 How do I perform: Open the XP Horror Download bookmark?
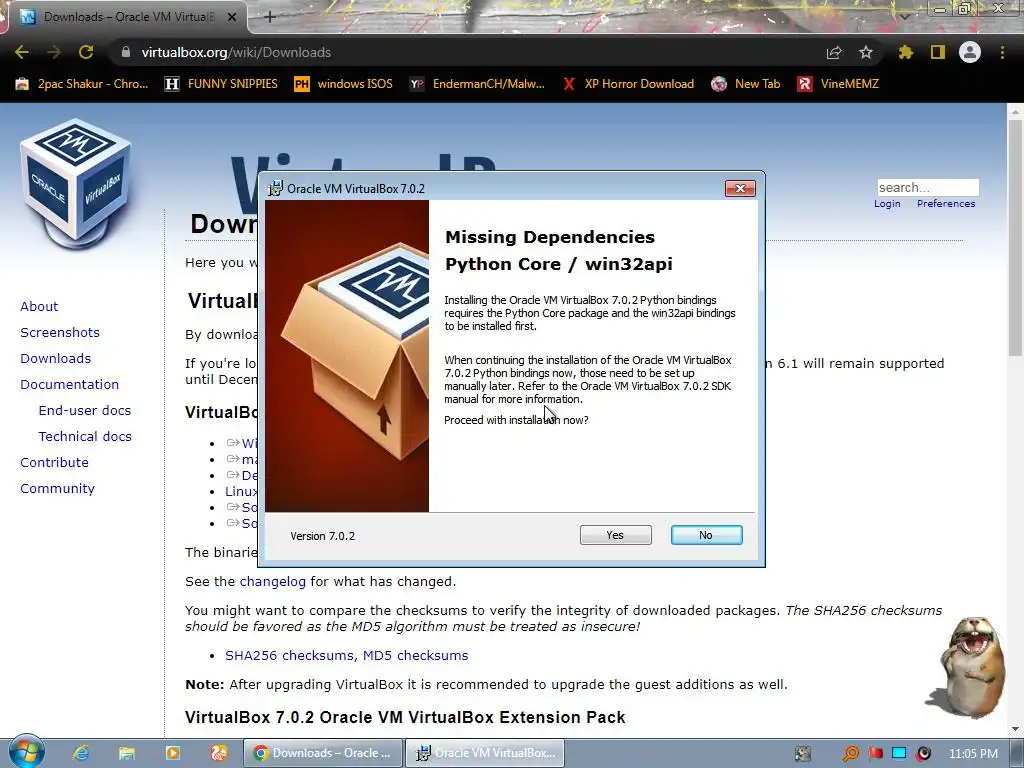pyautogui.click(x=628, y=84)
